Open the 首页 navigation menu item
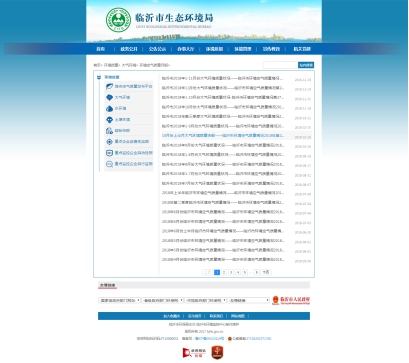 [101, 49]
